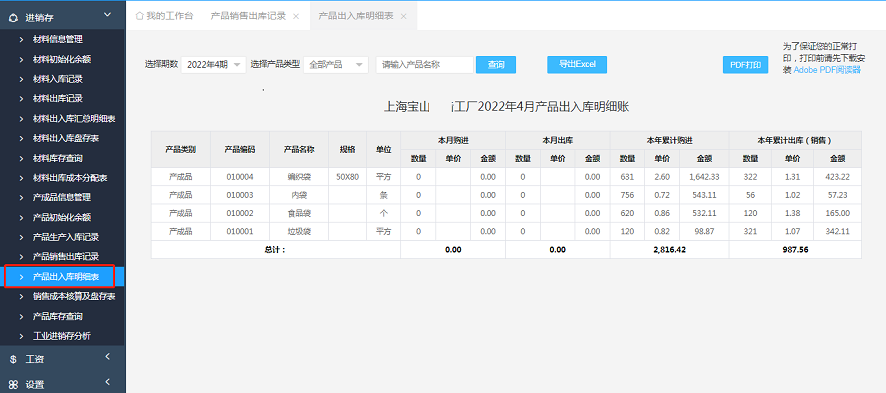
Task: Close the 产品出入库明细表 tab
Action: point(403,16)
